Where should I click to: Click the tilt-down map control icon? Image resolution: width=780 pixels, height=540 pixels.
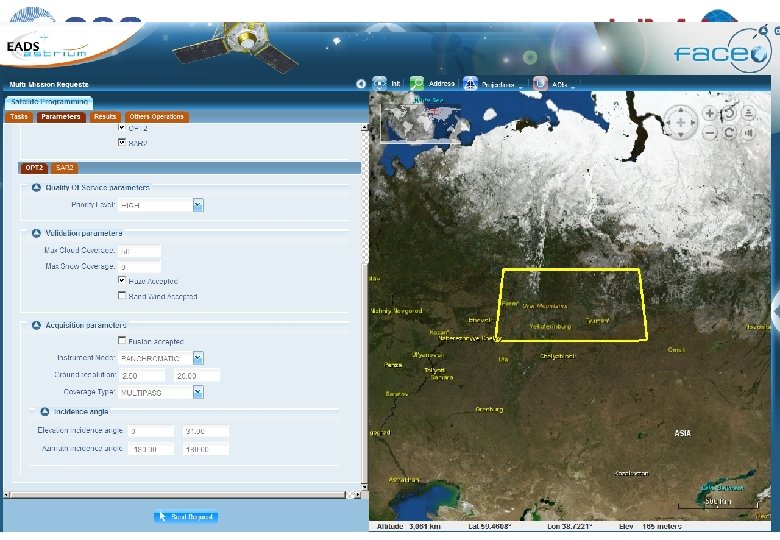point(748,133)
